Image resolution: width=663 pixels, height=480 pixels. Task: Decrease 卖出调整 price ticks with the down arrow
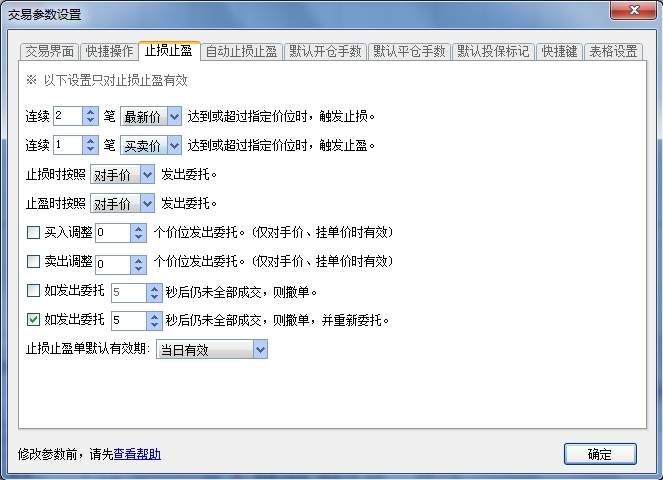click(138, 269)
